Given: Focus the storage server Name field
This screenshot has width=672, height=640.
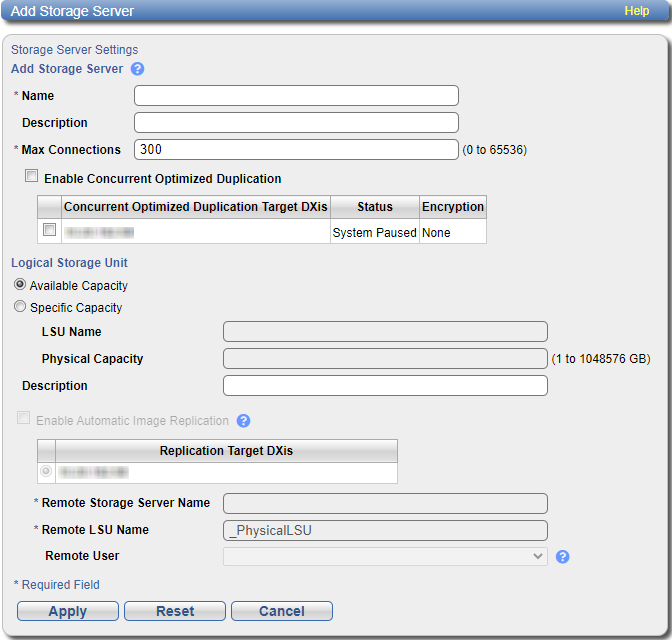Looking at the screenshot, I should (x=296, y=96).
